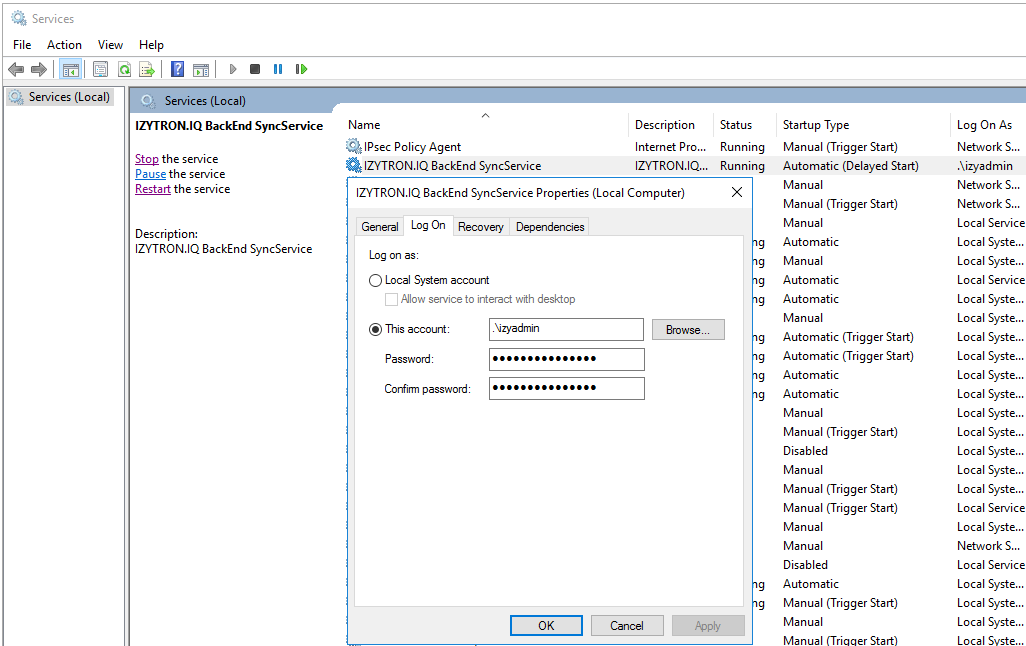1026x646 pixels.
Task: Open the Action menu
Action: pos(64,45)
